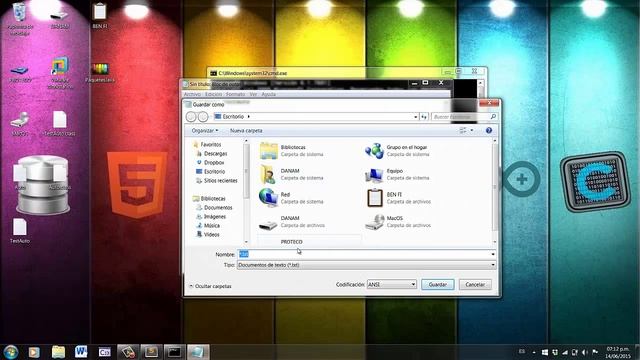Open Notepad's Ayuda menu
Viewport: 640px width, 360px height.
(269, 94)
